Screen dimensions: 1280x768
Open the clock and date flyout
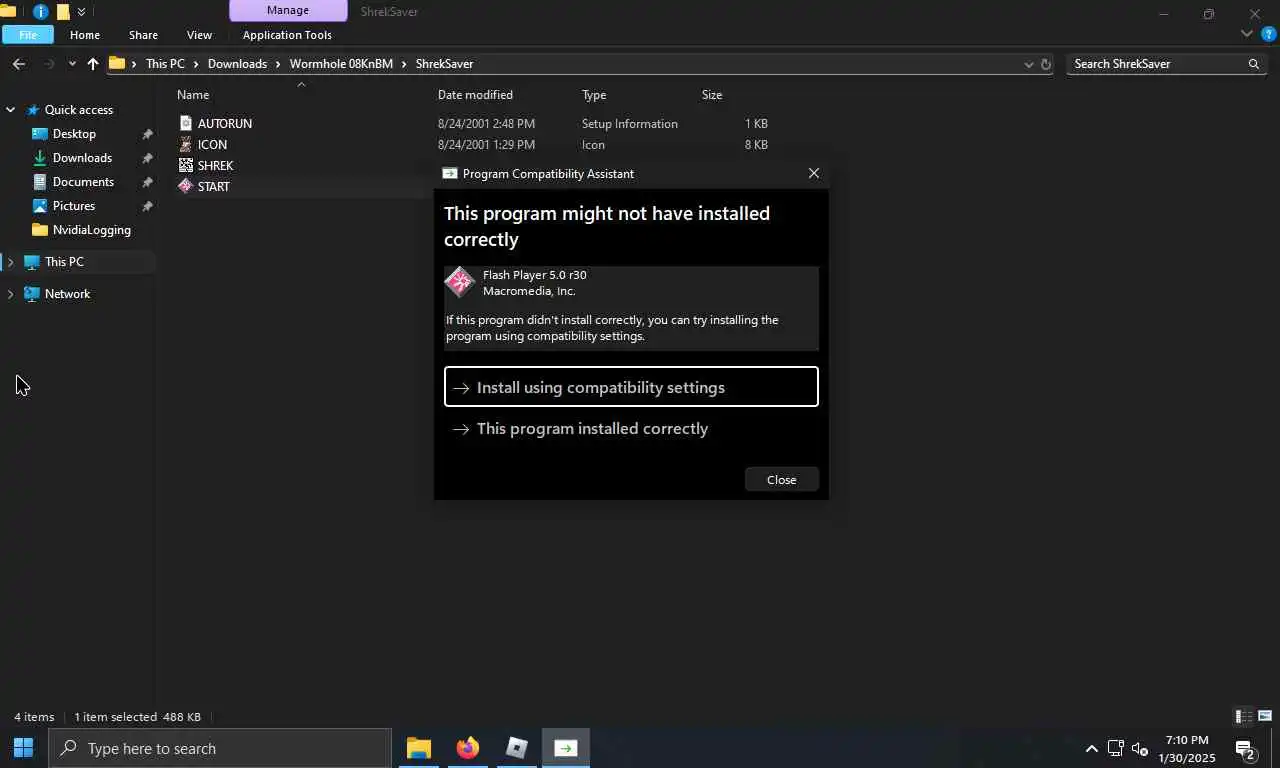click(x=1187, y=748)
